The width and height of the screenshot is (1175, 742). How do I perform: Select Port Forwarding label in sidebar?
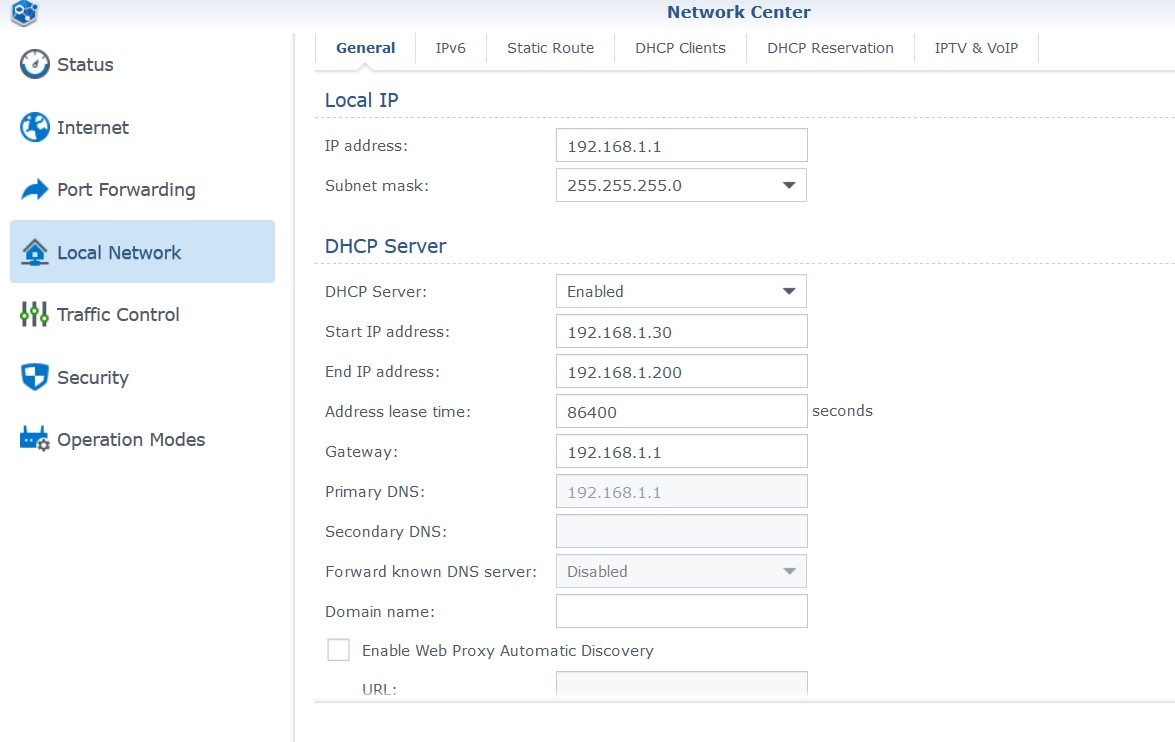(x=127, y=190)
